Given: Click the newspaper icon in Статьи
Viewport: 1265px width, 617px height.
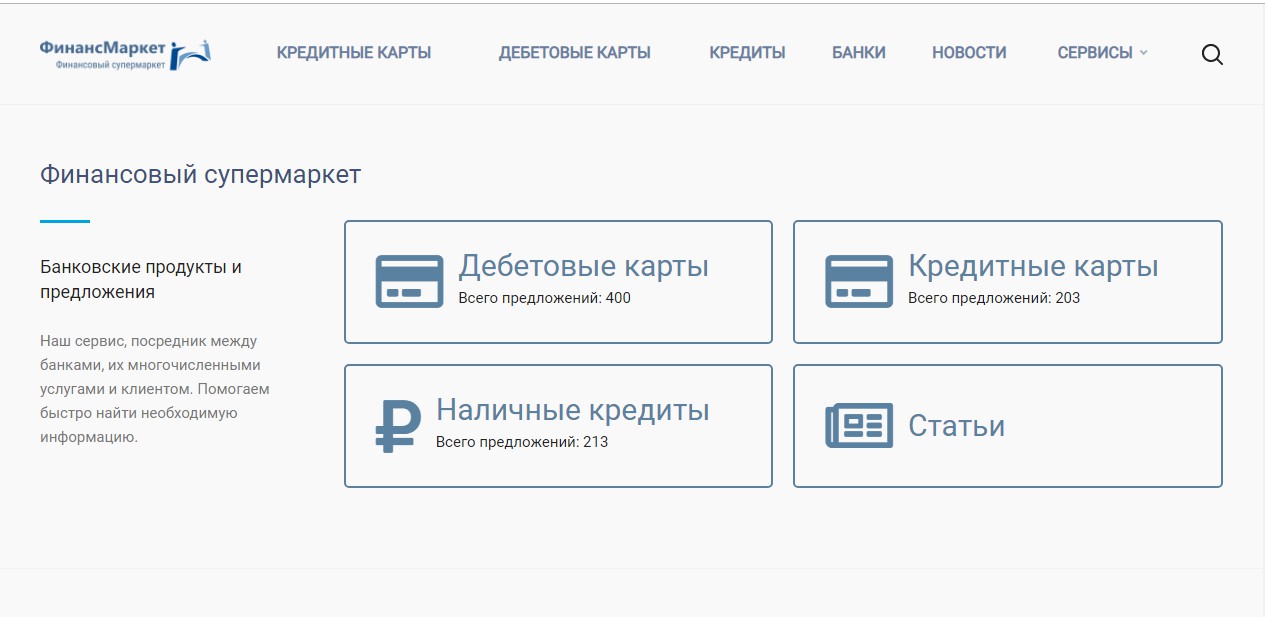Looking at the screenshot, I should pyautogui.click(x=859, y=426).
